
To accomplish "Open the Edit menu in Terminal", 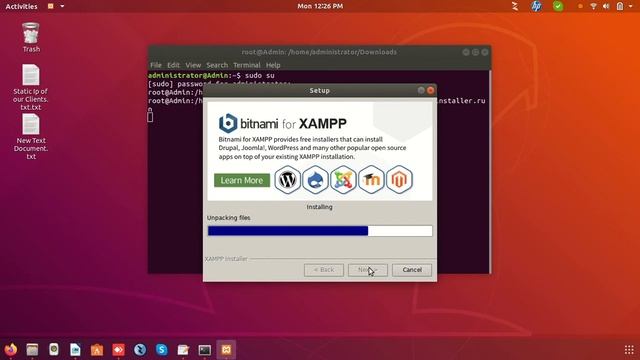I will (173, 65).
